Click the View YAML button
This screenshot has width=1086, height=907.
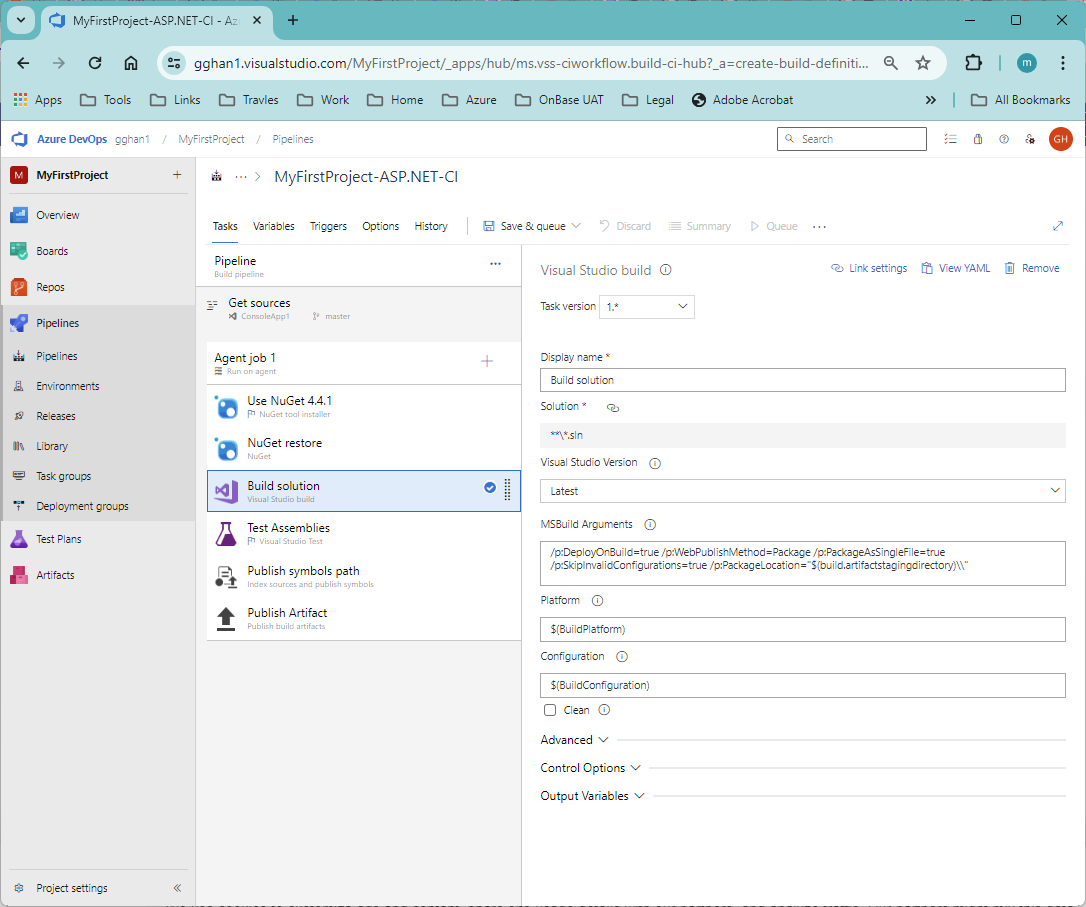click(x=956, y=268)
